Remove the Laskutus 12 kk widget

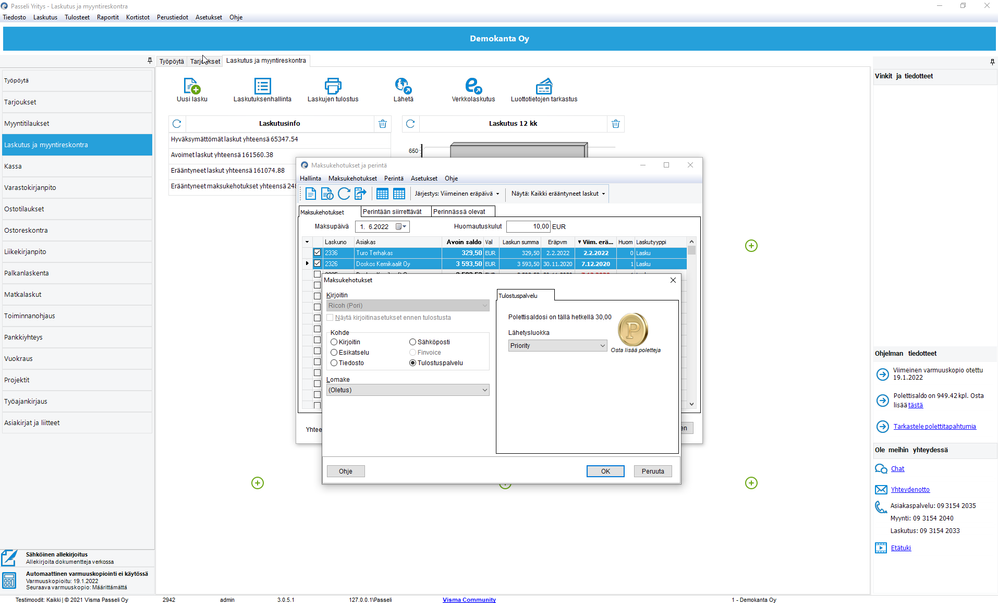[615, 124]
